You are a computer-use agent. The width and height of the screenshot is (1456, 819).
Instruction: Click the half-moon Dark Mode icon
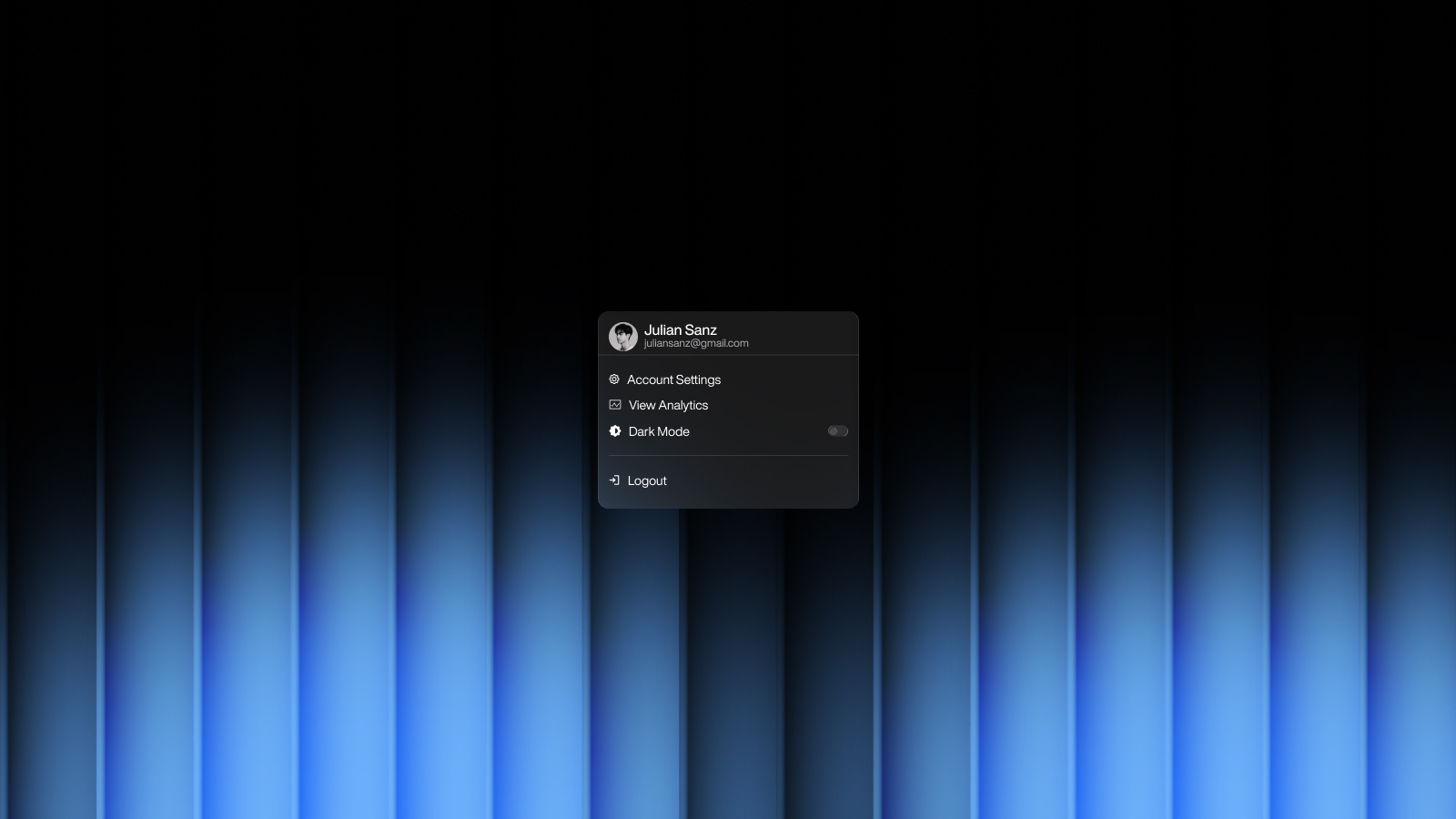pos(615,431)
